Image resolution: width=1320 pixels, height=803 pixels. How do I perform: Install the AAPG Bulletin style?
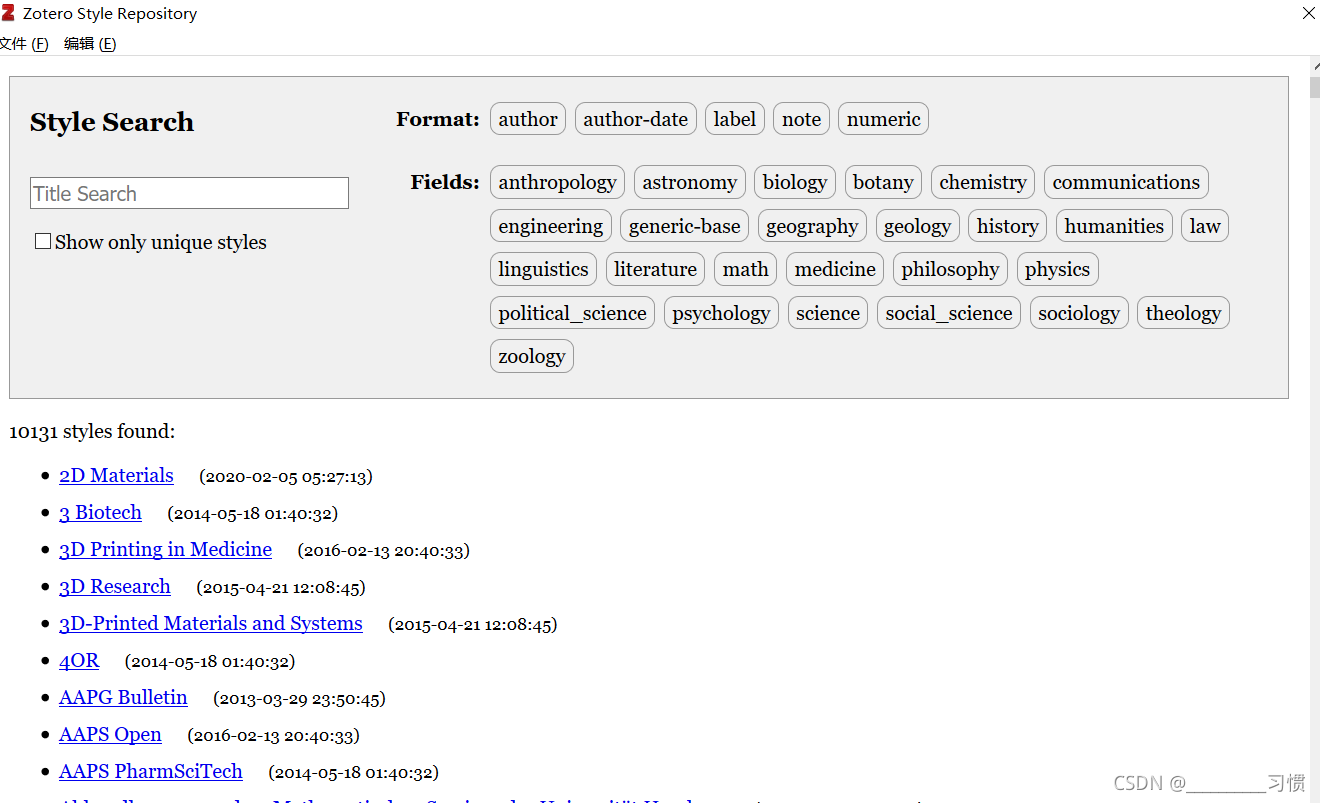click(123, 698)
